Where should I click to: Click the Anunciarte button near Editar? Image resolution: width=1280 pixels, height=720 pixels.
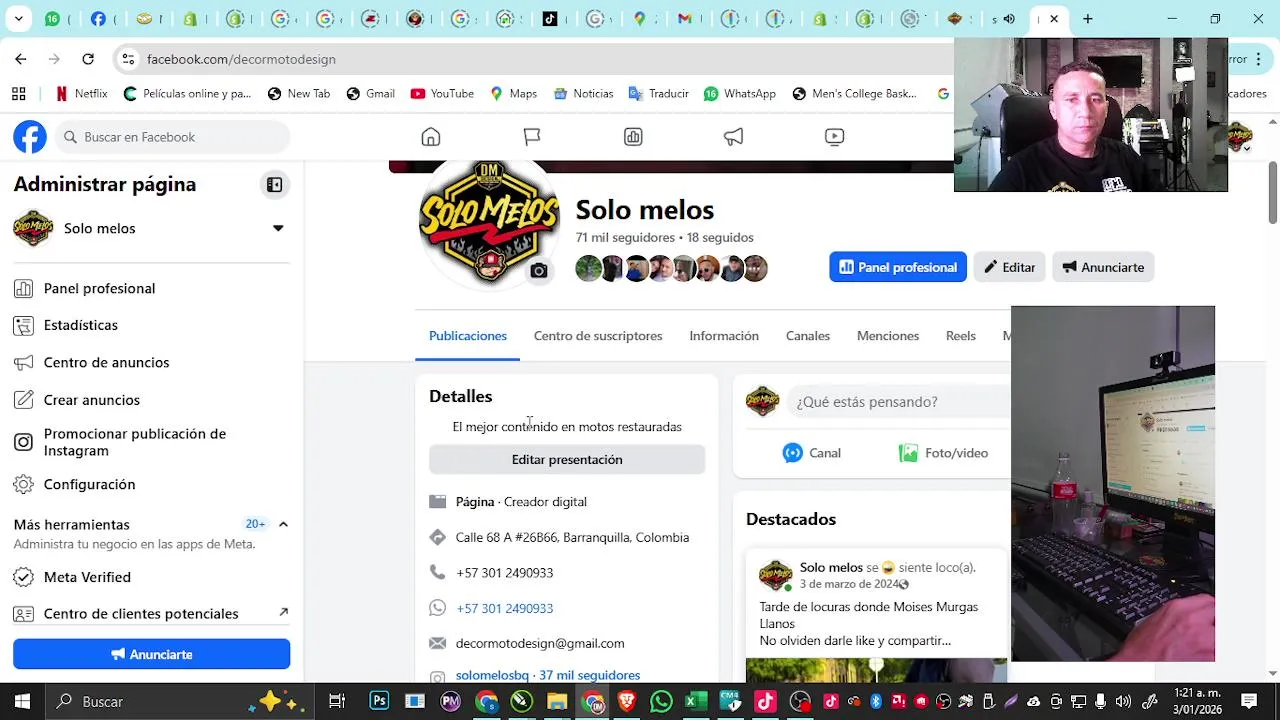tap(1103, 267)
